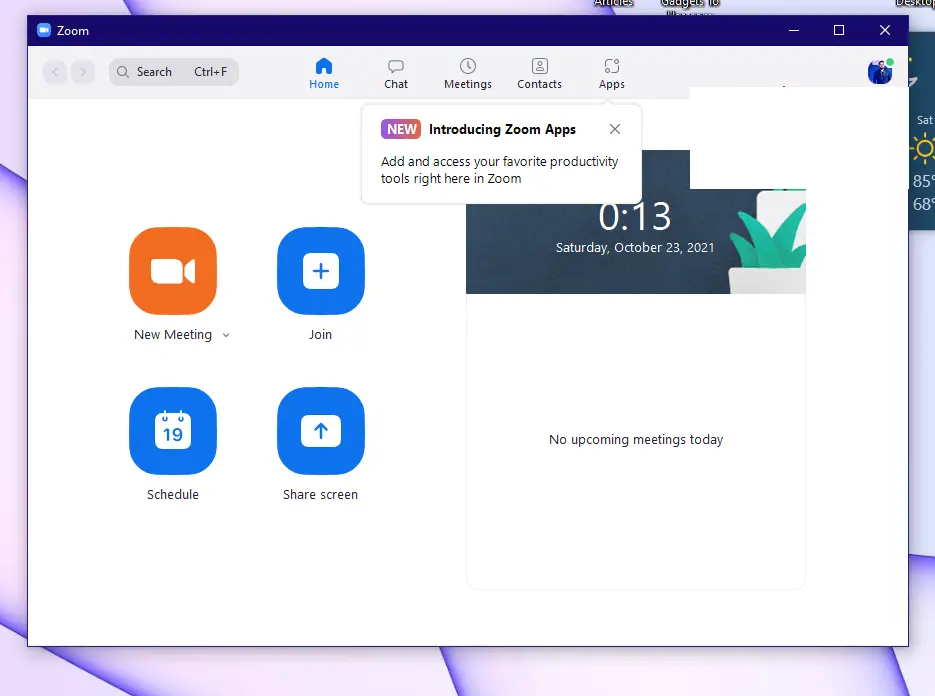Go back with the left arrow button

55,72
